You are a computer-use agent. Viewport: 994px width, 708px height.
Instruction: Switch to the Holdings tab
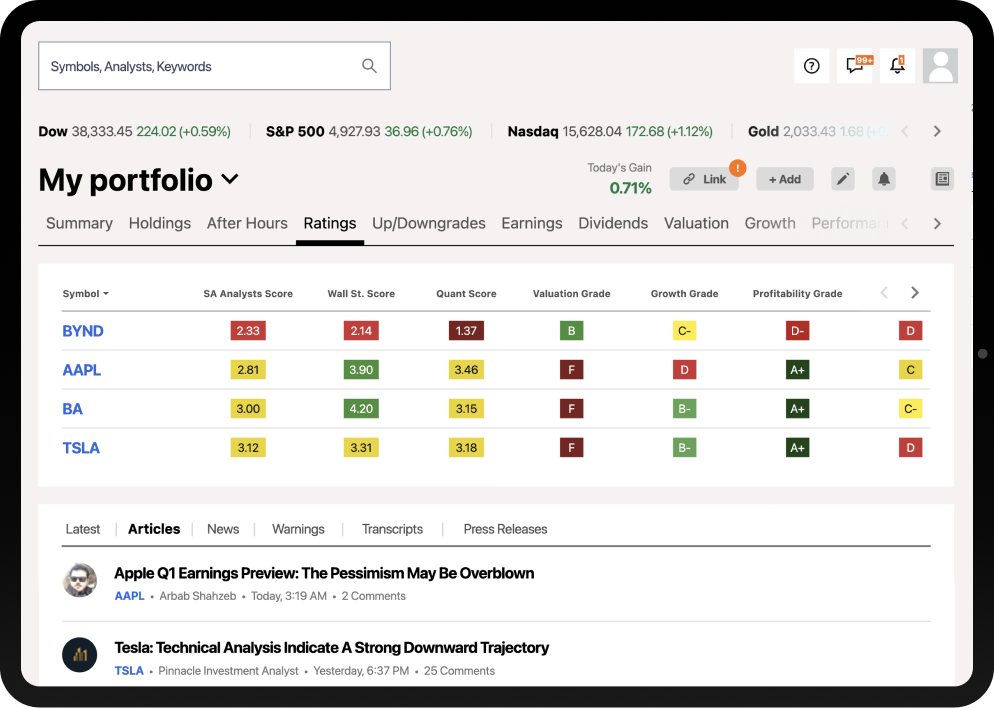(160, 223)
